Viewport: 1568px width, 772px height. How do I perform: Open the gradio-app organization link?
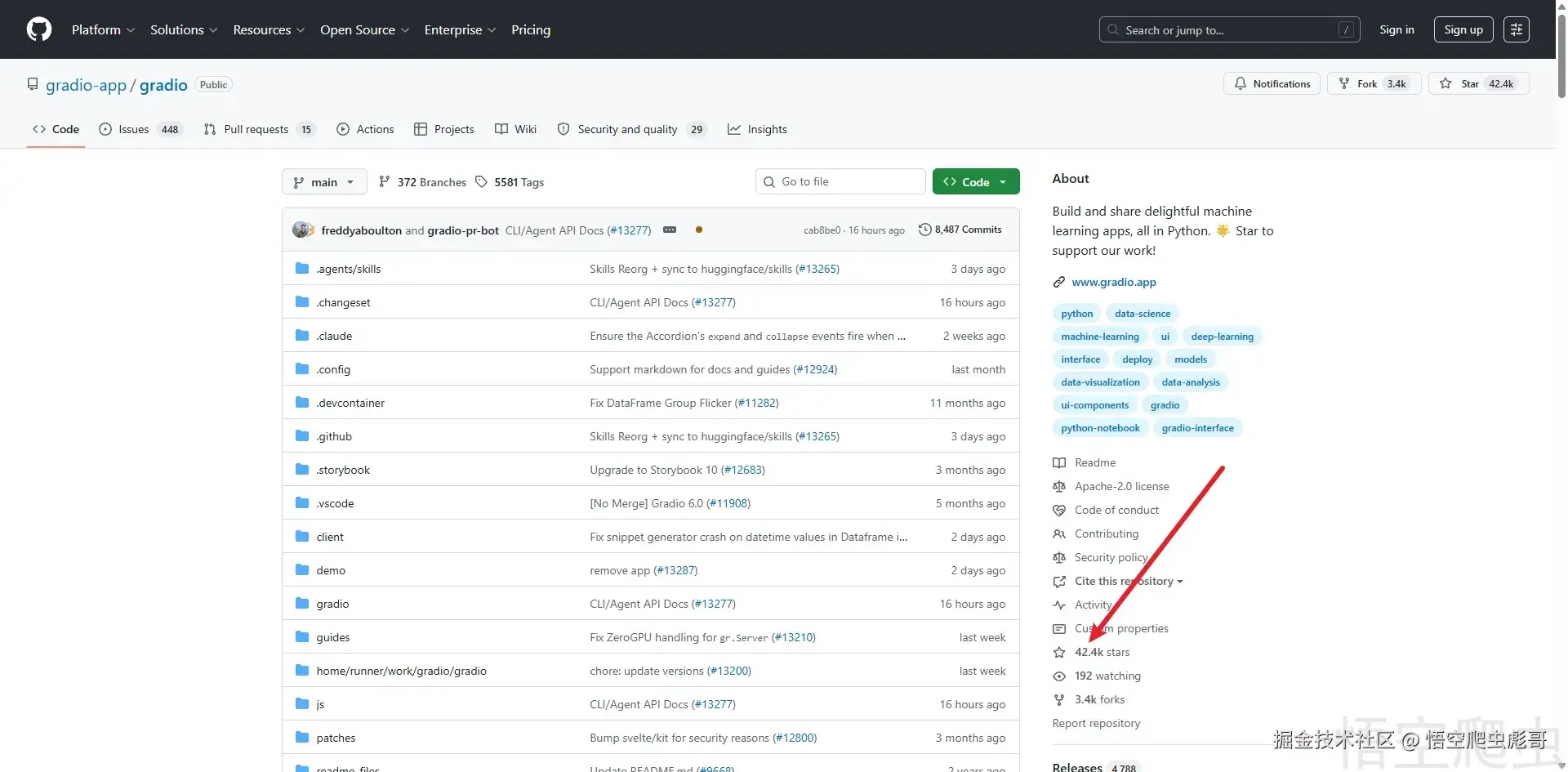click(86, 85)
